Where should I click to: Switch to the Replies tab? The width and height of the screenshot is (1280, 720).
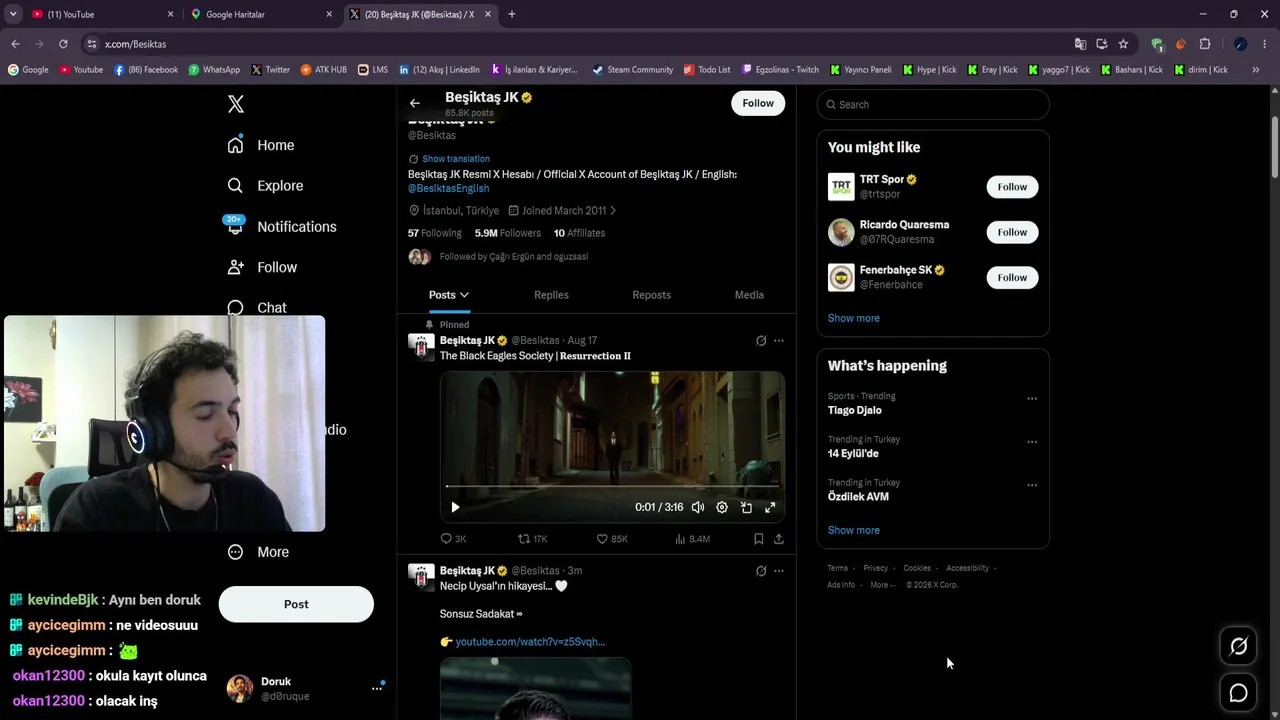coord(551,295)
